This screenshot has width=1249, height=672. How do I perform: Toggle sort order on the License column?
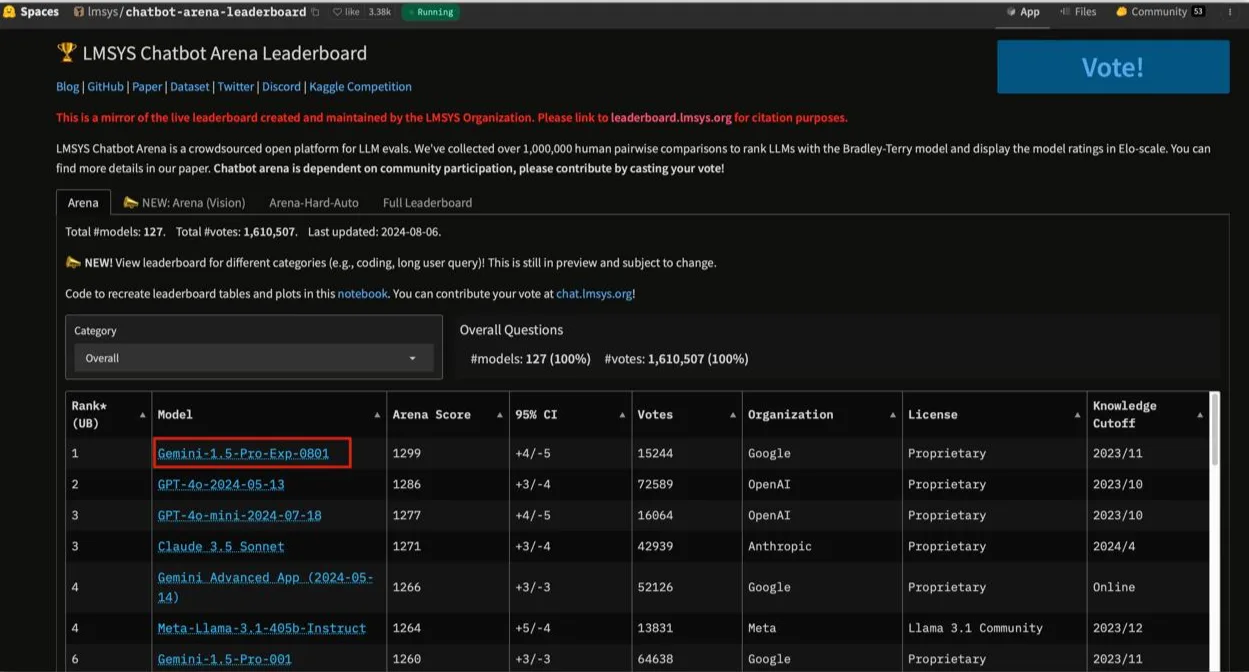[1077, 415]
